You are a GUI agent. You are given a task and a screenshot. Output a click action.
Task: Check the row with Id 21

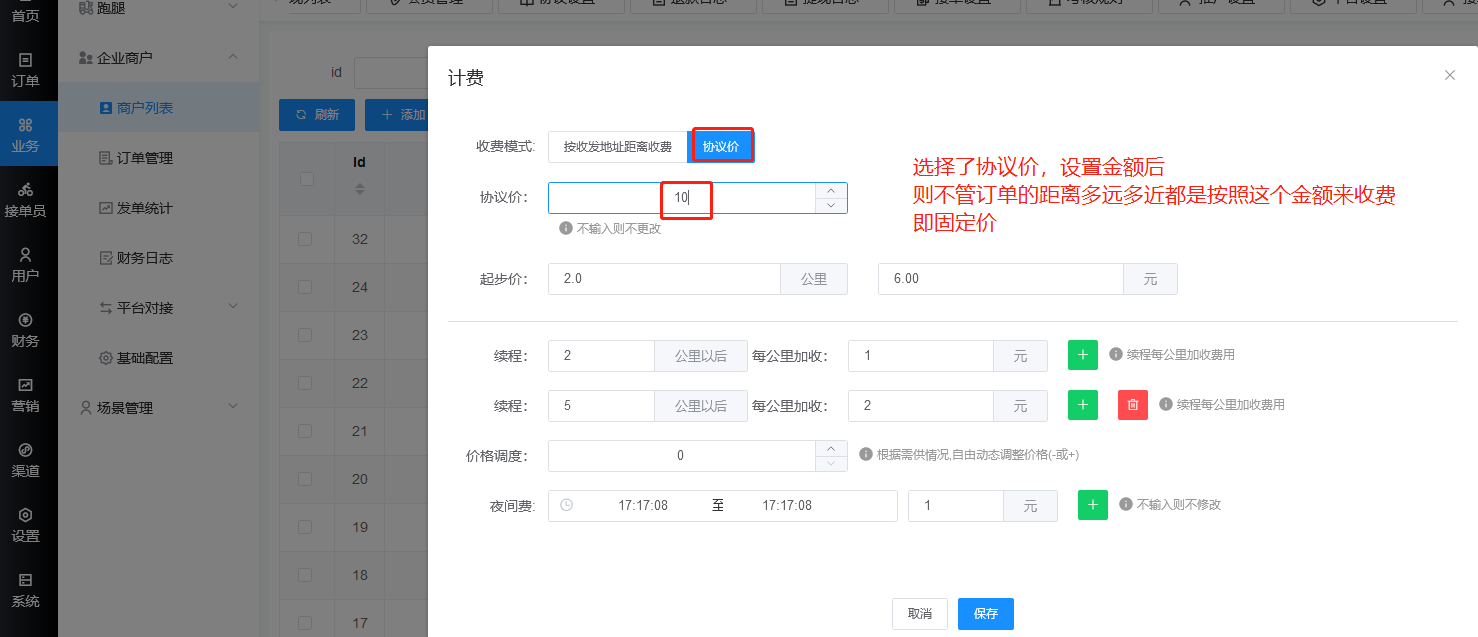305,431
